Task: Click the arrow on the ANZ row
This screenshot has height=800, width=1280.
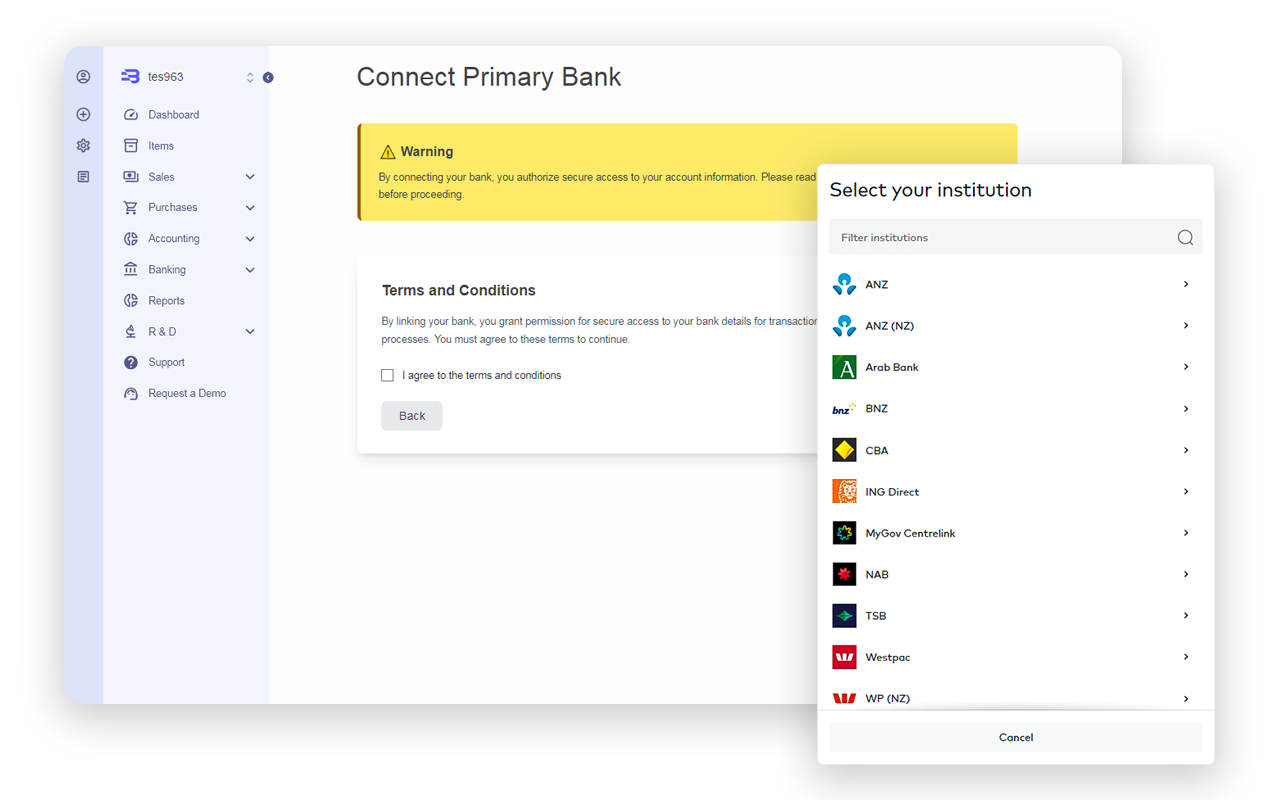Action: coord(1186,285)
